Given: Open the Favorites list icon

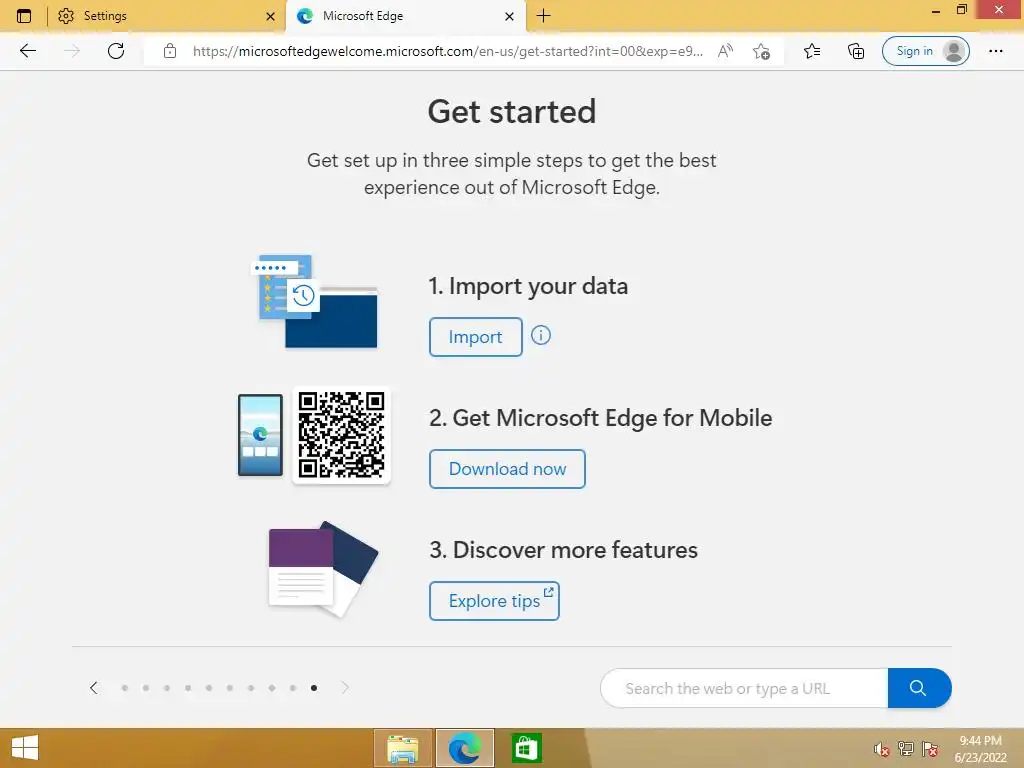Looking at the screenshot, I should tap(812, 51).
